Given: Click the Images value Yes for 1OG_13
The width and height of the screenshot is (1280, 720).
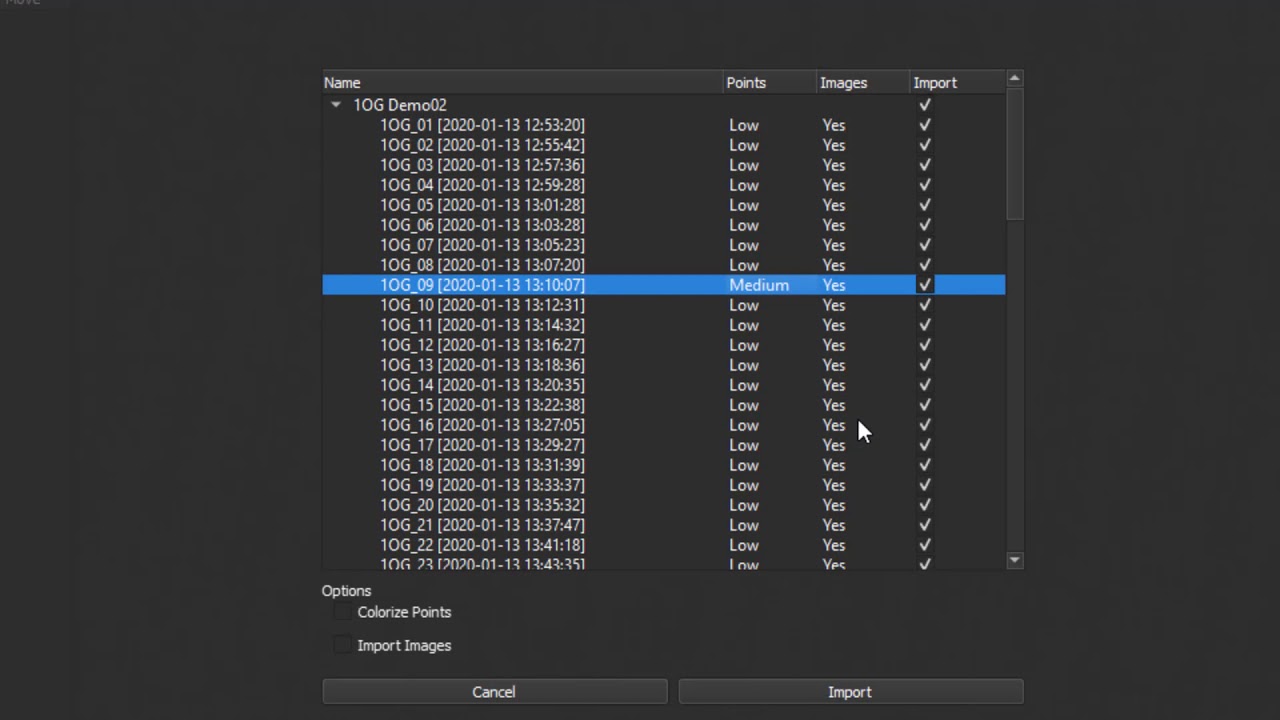Looking at the screenshot, I should point(834,365).
